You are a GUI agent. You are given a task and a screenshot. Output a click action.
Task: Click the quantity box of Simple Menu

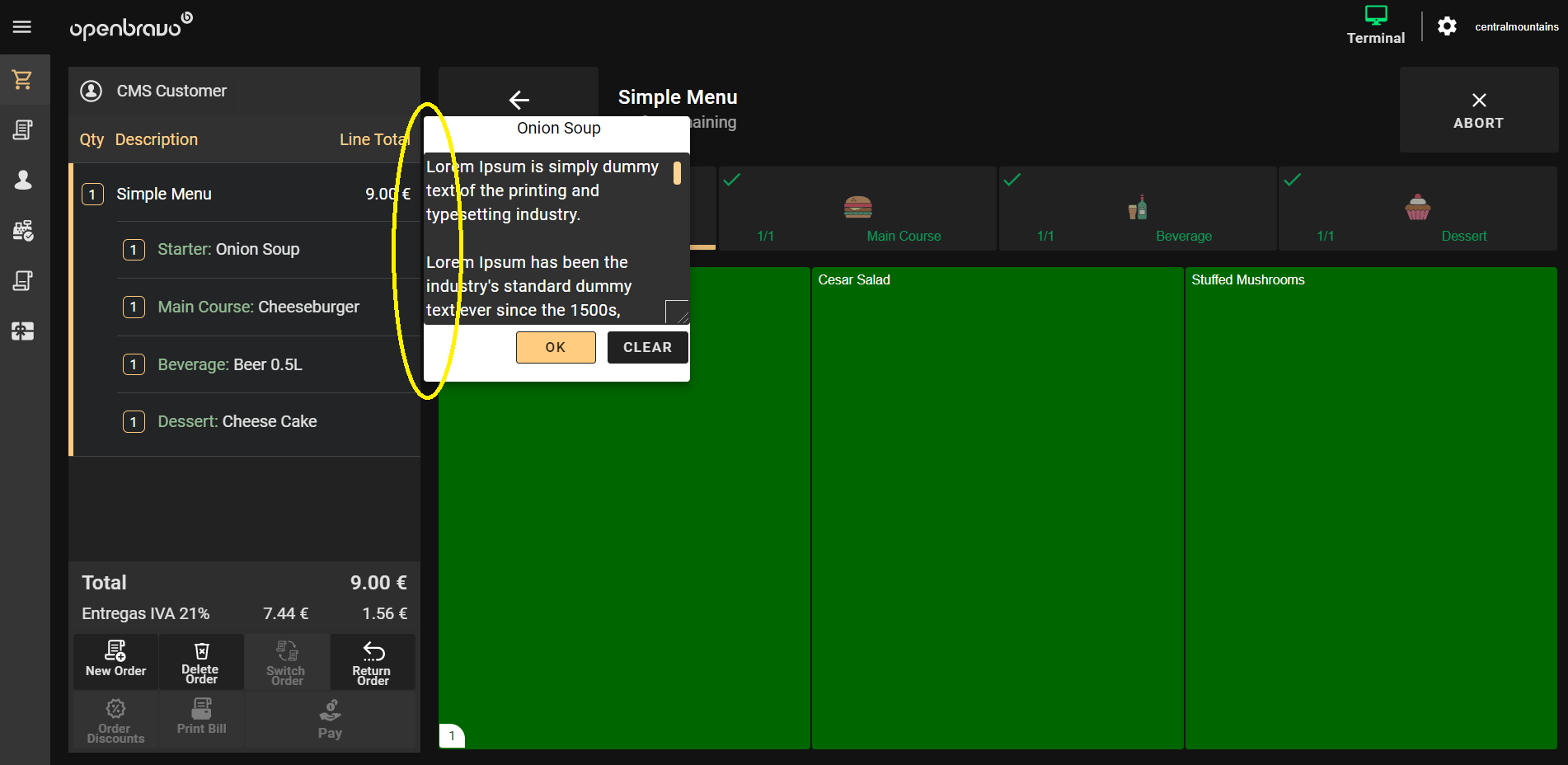coord(92,195)
